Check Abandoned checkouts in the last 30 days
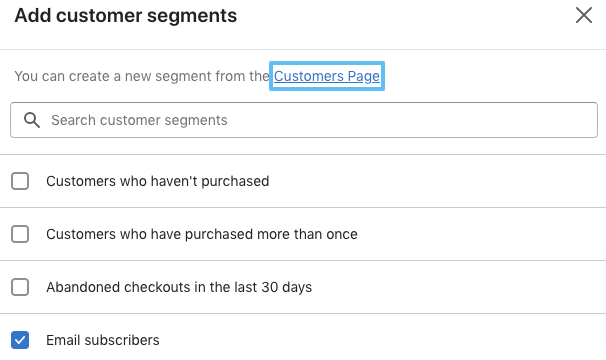Viewport: 606px width, 360px height. [20, 287]
